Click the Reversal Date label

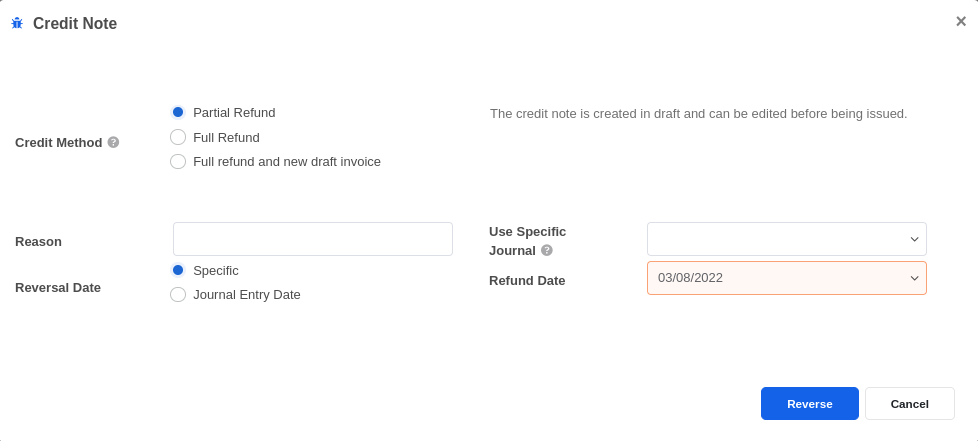coord(58,287)
